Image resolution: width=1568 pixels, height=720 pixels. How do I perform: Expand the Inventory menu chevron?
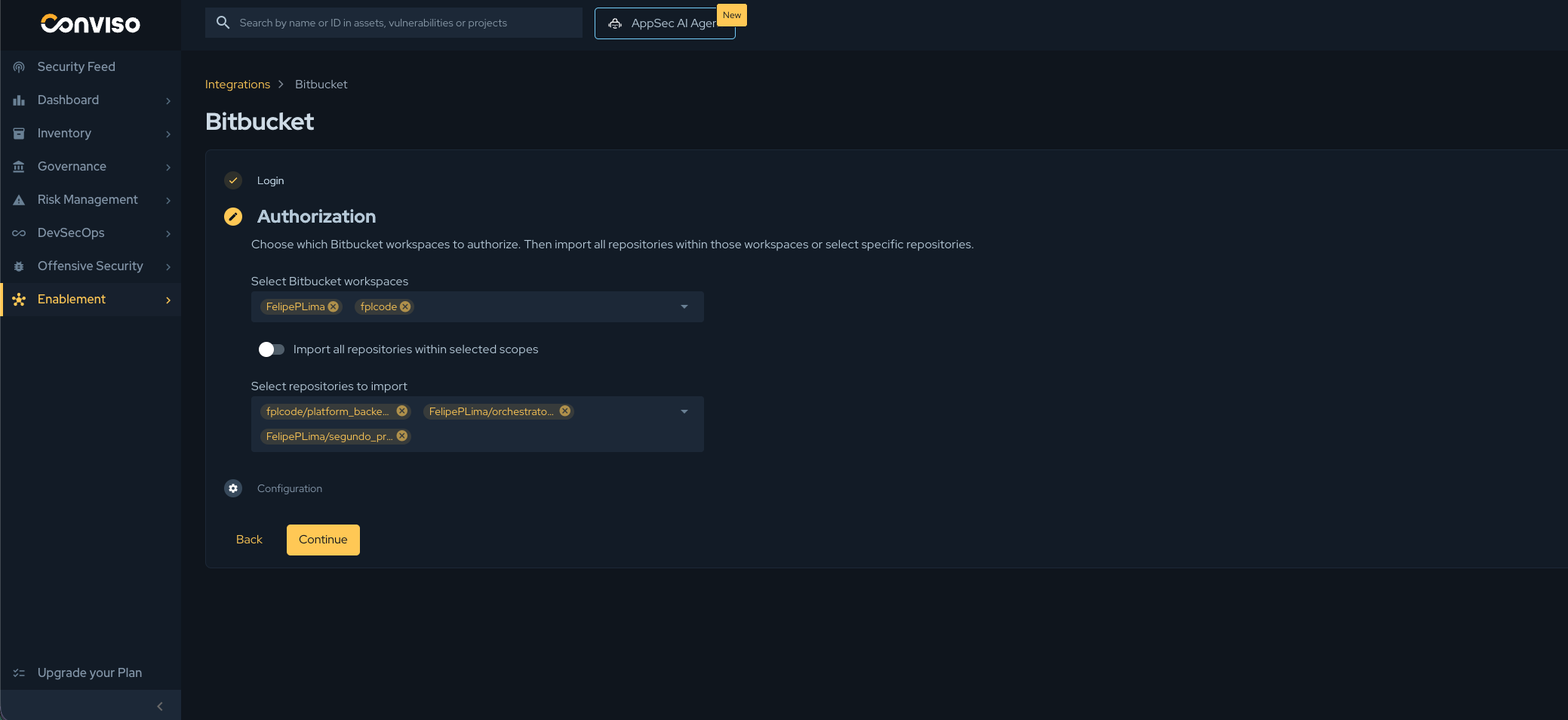coord(168,134)
